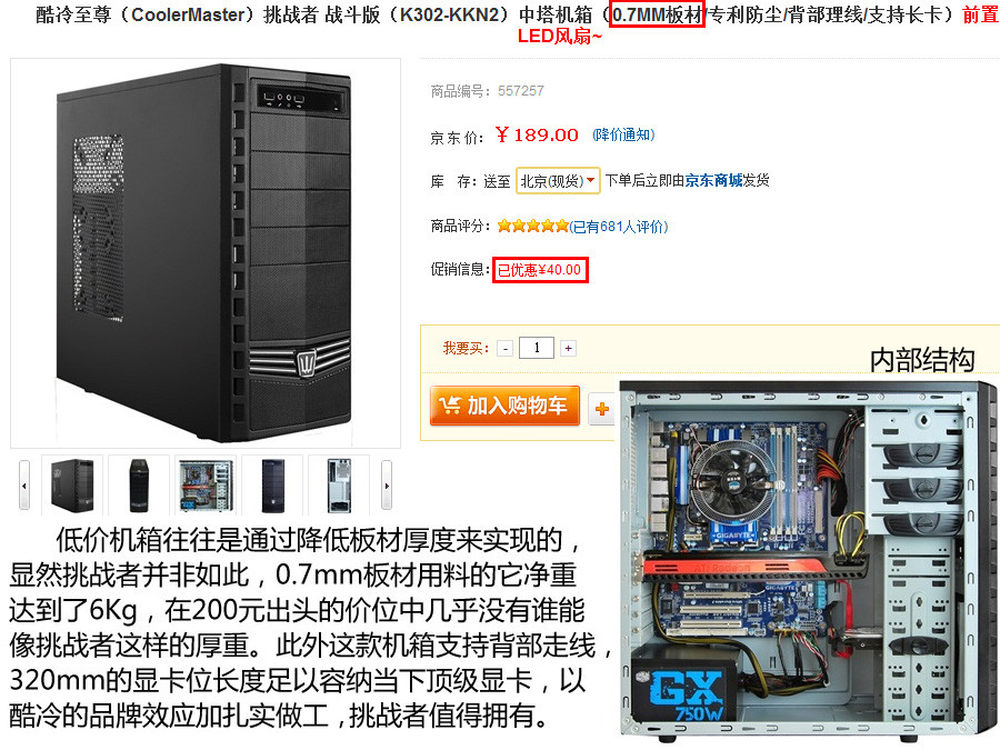Screen dimensions: 1000x750
Task: Decrease quantity with the minus button
Action: pos(505,348)
